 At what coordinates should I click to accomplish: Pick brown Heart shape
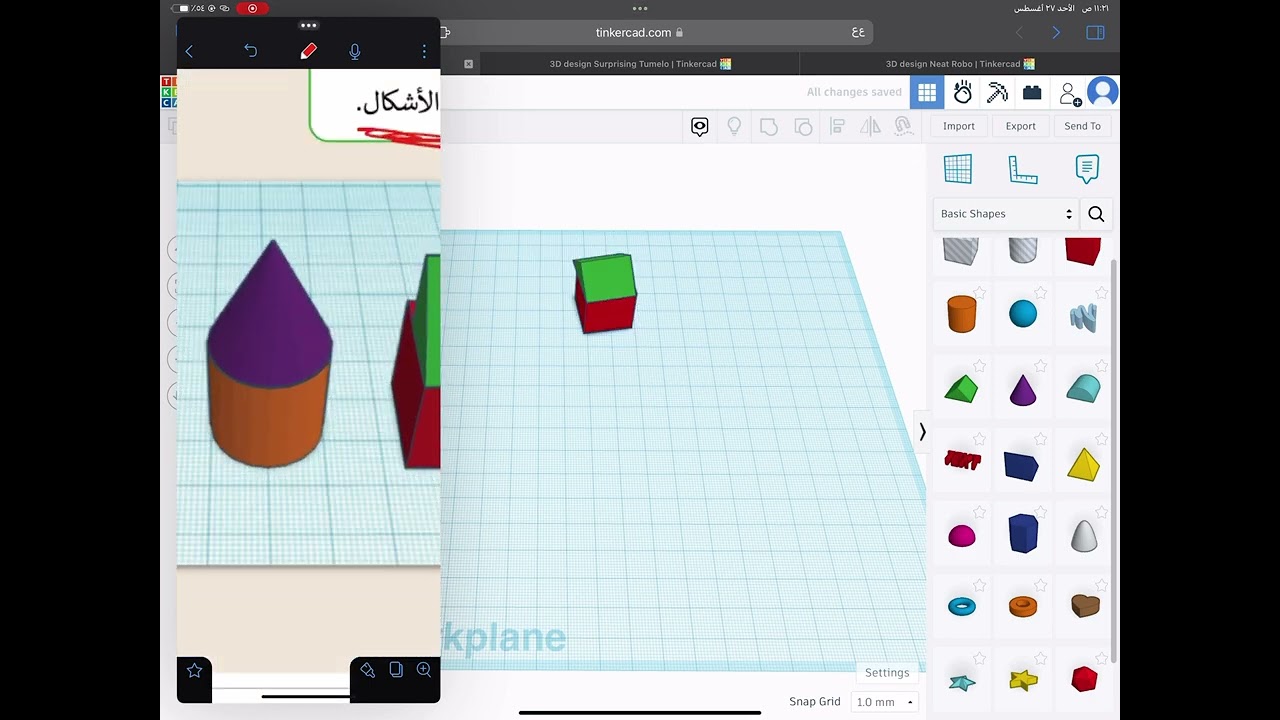coord(1085,605)
